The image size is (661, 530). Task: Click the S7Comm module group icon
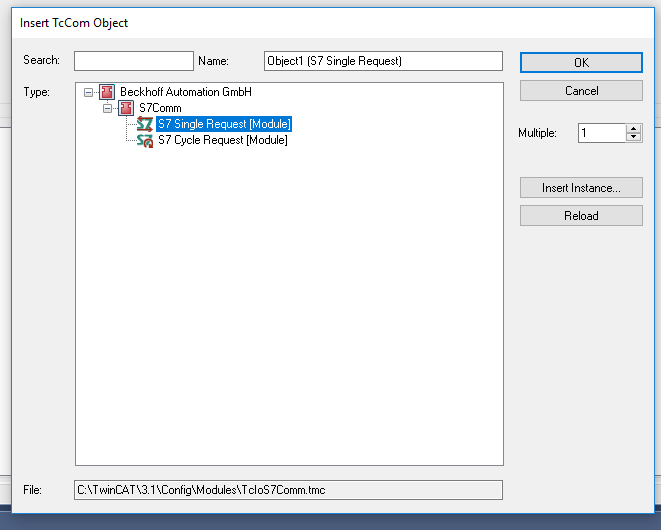[126, 108]
